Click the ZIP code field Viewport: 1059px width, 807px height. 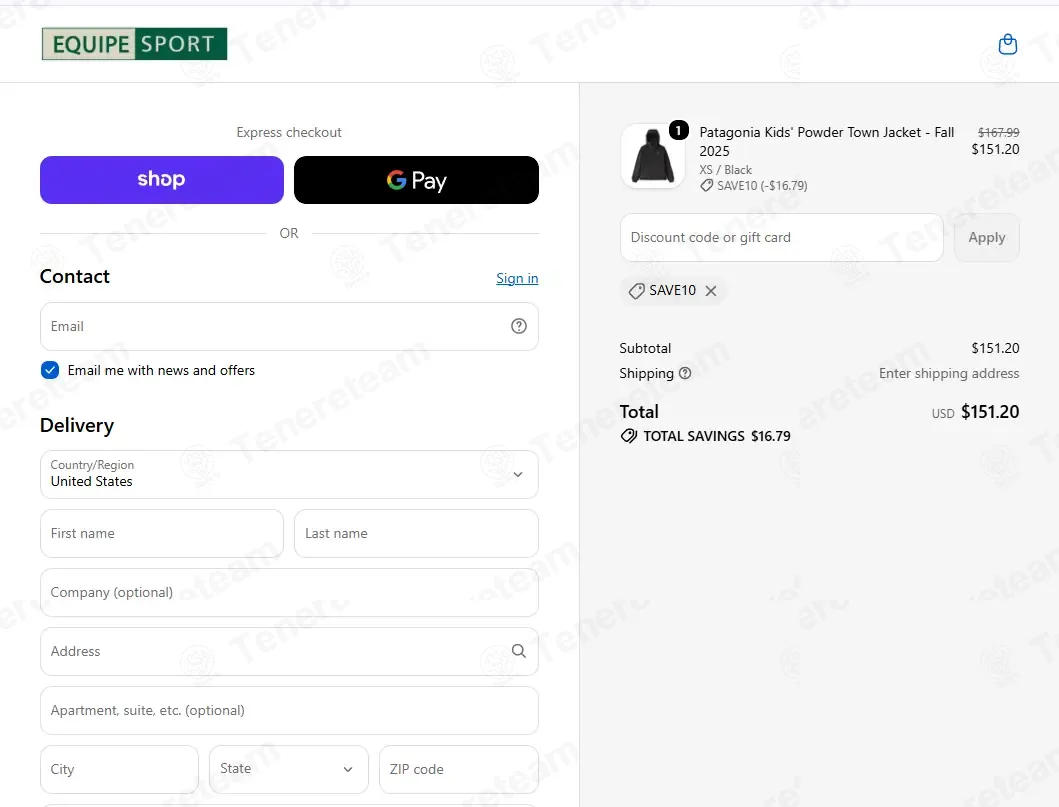coord(459,769)
